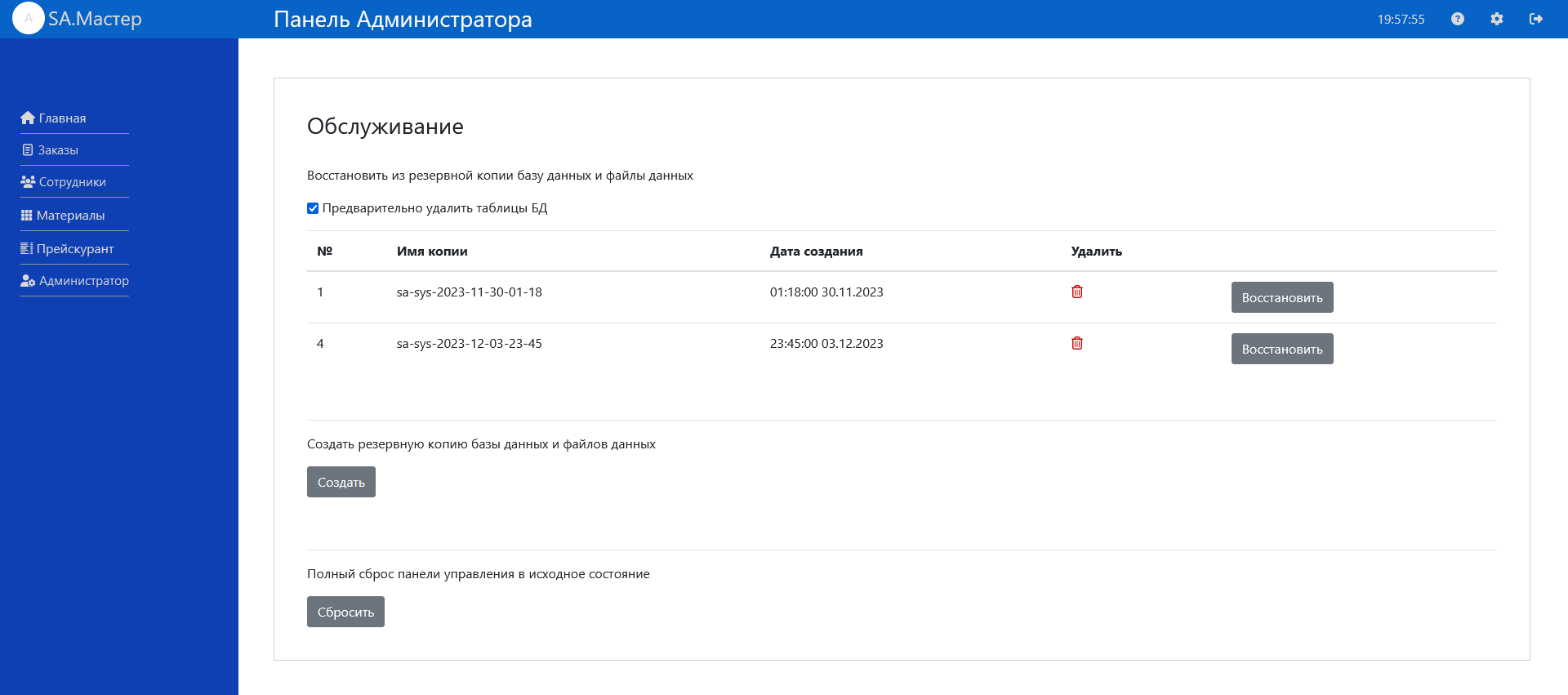Click row number 4 cell
This screenshot has width=1568, height=695.
tap(320, 343)
